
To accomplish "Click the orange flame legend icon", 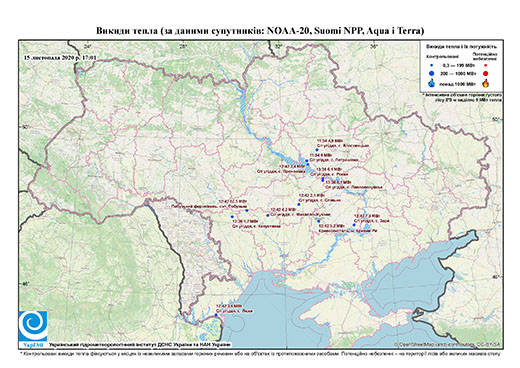I will [x=486, y=83].
